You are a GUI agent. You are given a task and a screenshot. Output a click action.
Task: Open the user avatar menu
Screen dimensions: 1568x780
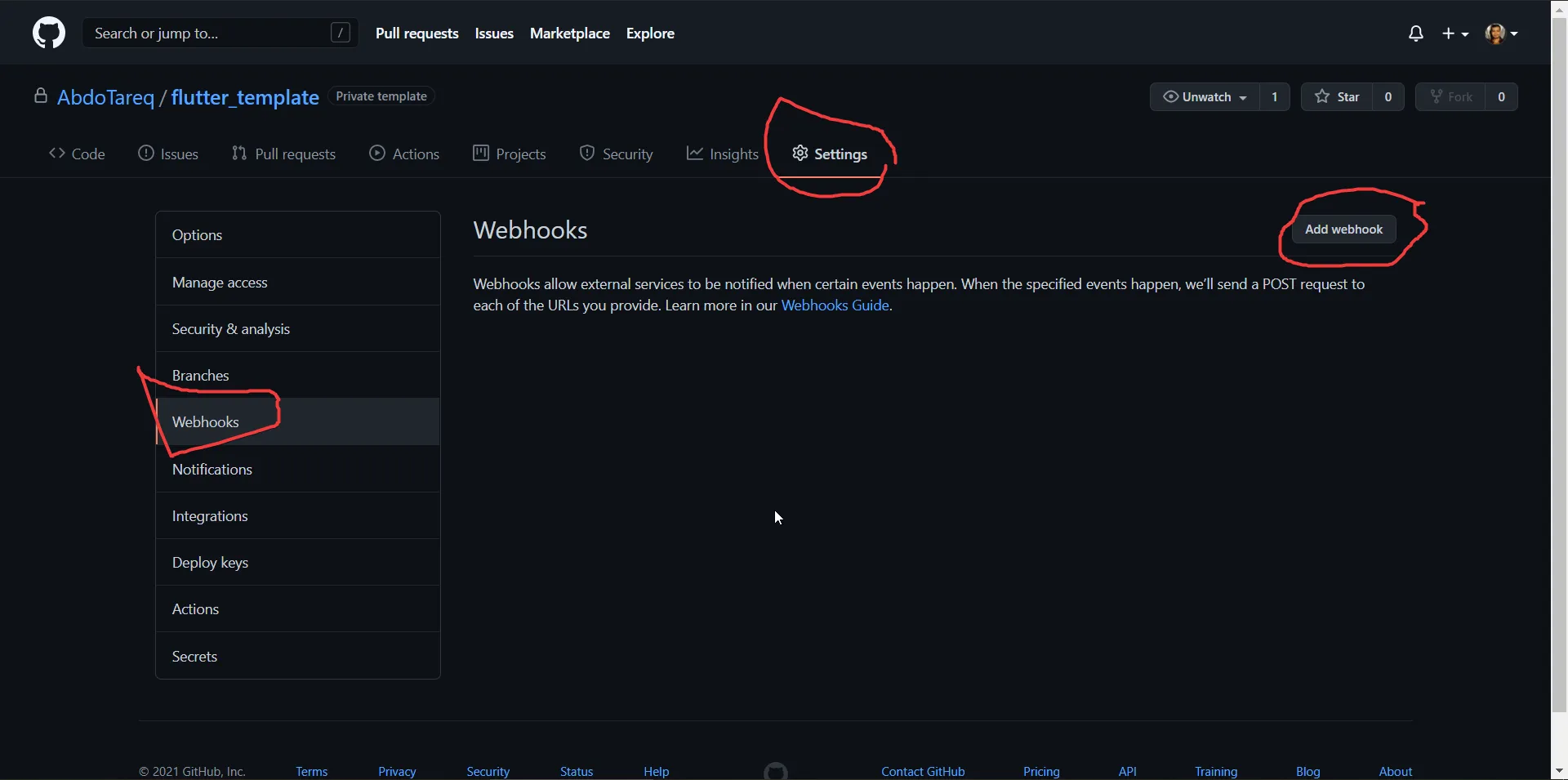1501,33
